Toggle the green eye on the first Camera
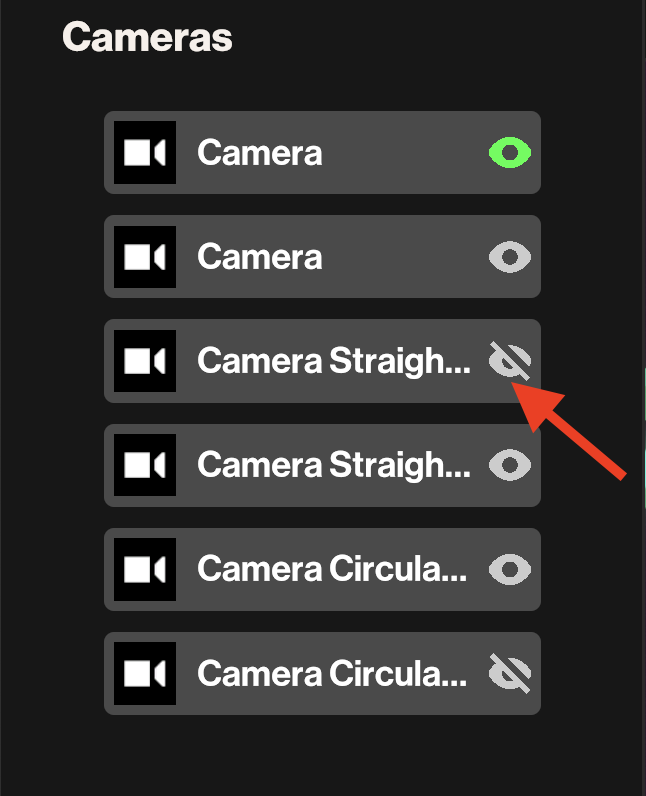The image size is (646, 796). tap(509, 153)
